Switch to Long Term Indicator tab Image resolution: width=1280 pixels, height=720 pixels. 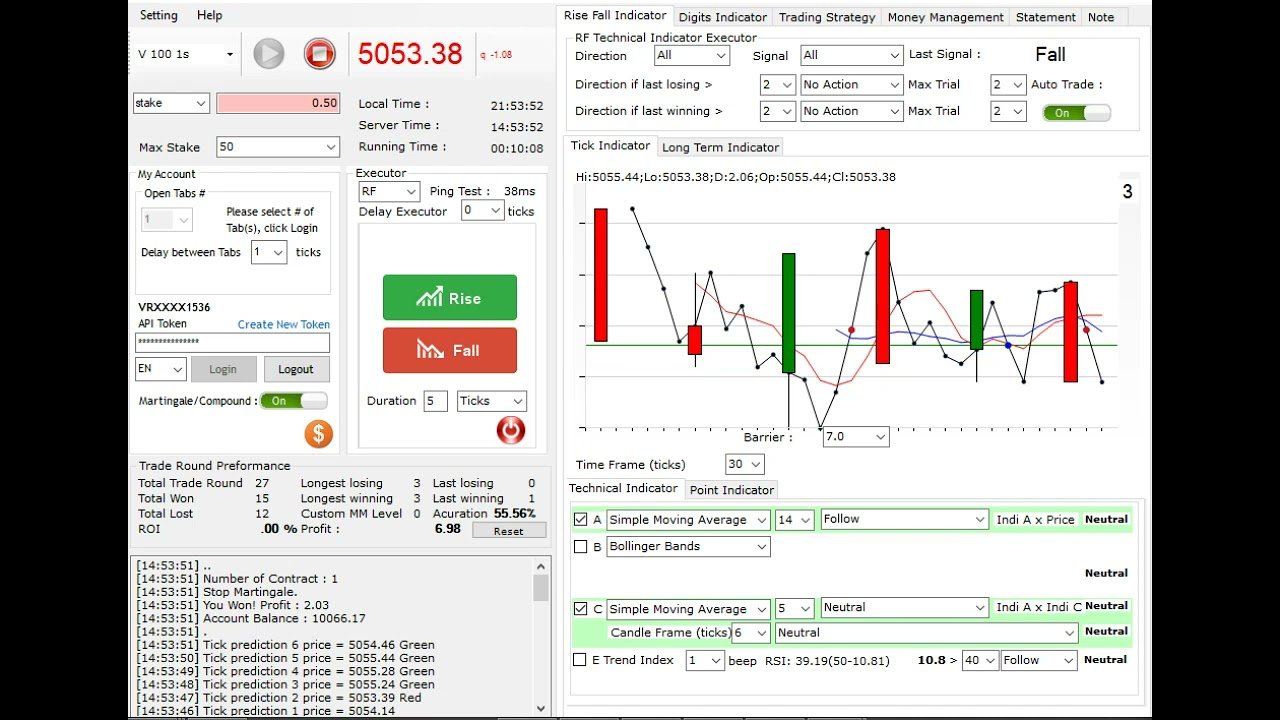[720, 147]
